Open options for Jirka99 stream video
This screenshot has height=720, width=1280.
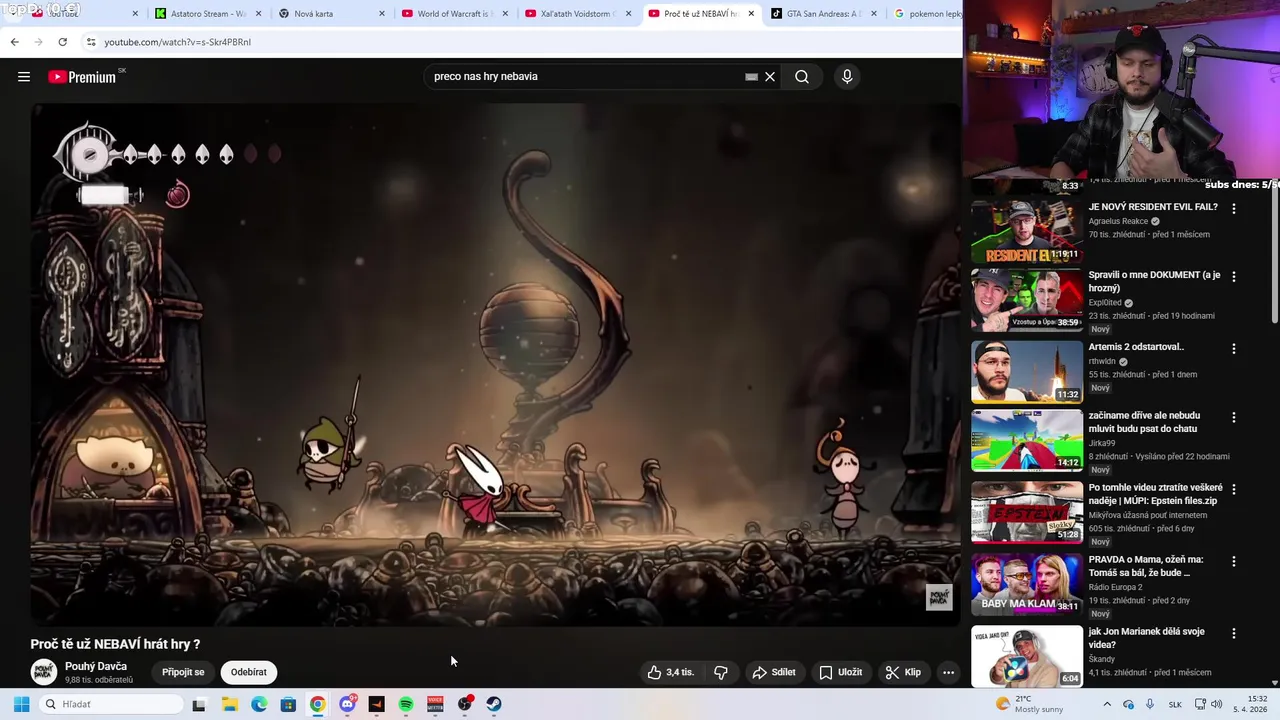(x=1234, y=417)
